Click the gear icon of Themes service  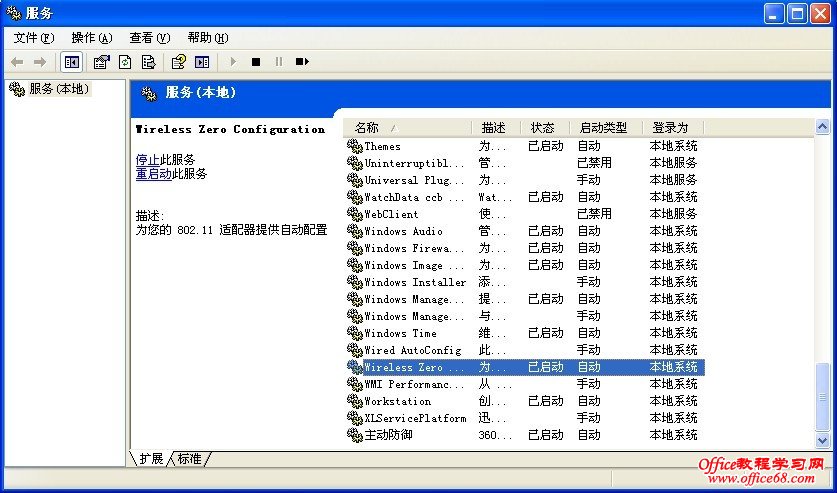click(354, 146)
